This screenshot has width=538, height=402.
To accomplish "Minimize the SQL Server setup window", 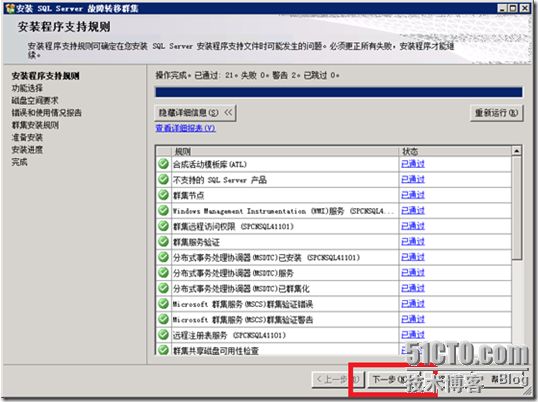I will [x=503, y=8].
